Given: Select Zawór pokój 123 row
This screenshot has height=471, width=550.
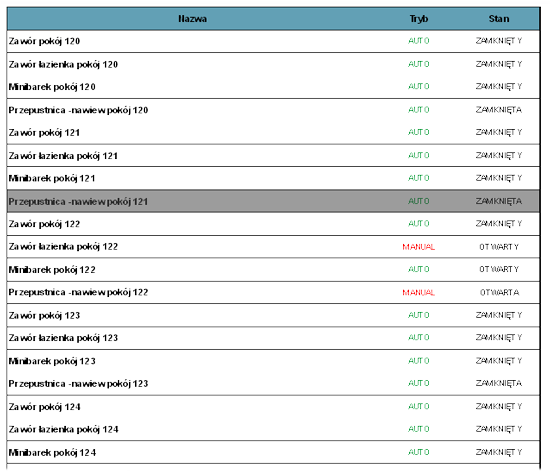Looking at the screenshot, I should (273, 315).
